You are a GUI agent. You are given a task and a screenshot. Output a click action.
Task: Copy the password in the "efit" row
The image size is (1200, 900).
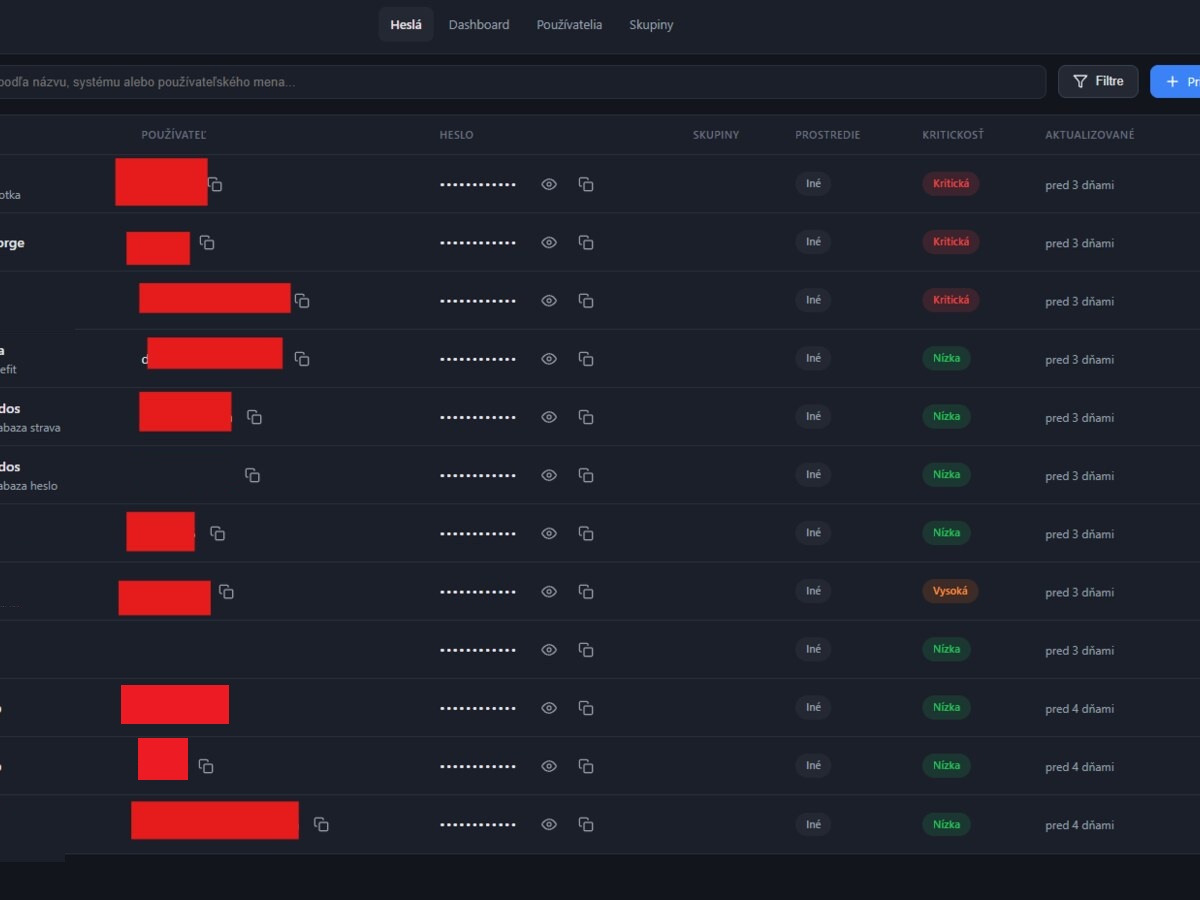tap(586, 358)
